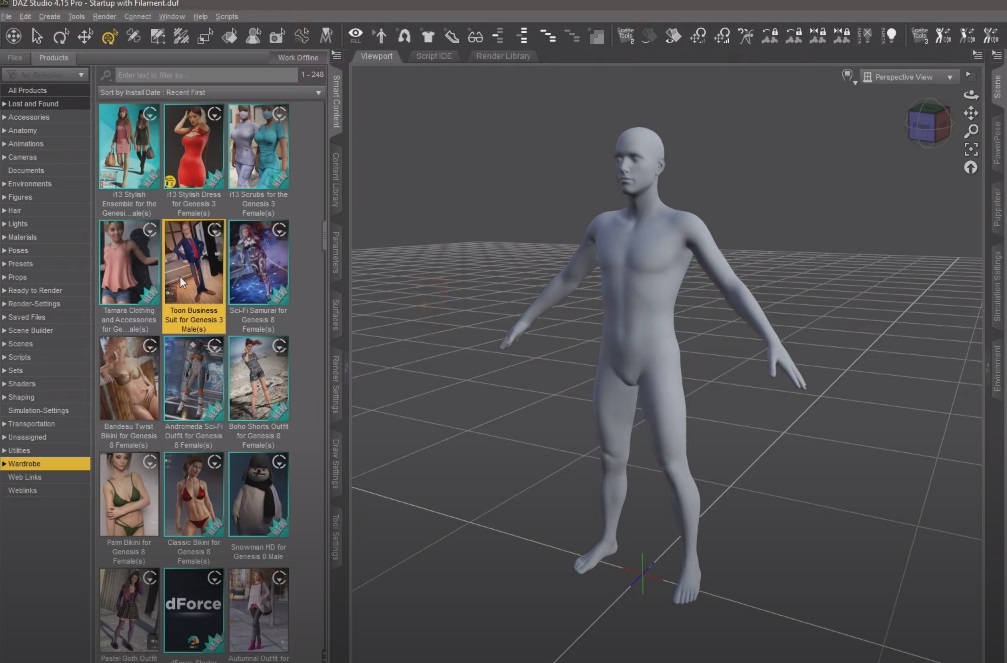Choose the Translate move tool
Screen dimensions: 1007x663
pos(85,37)
